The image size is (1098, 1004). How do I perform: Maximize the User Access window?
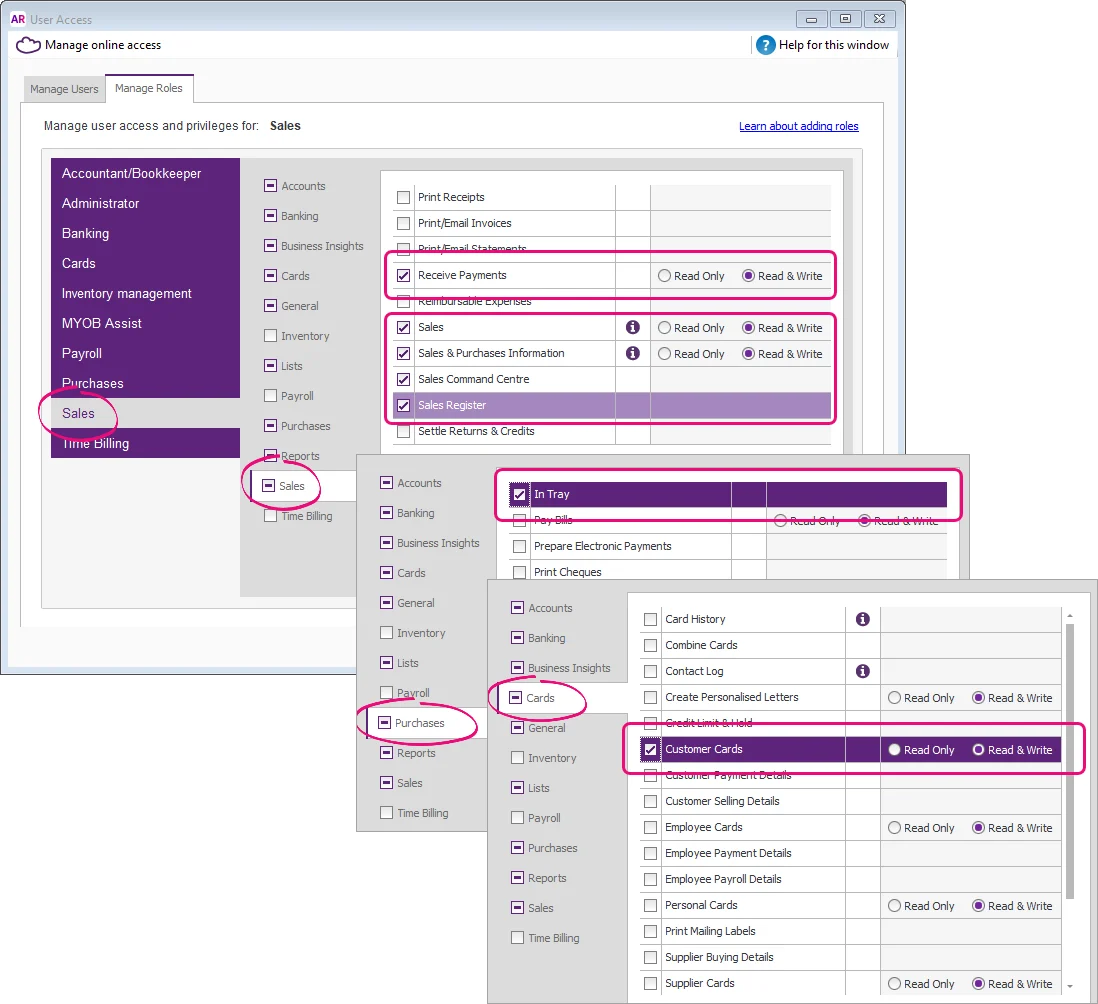click(x=845, y=19)
